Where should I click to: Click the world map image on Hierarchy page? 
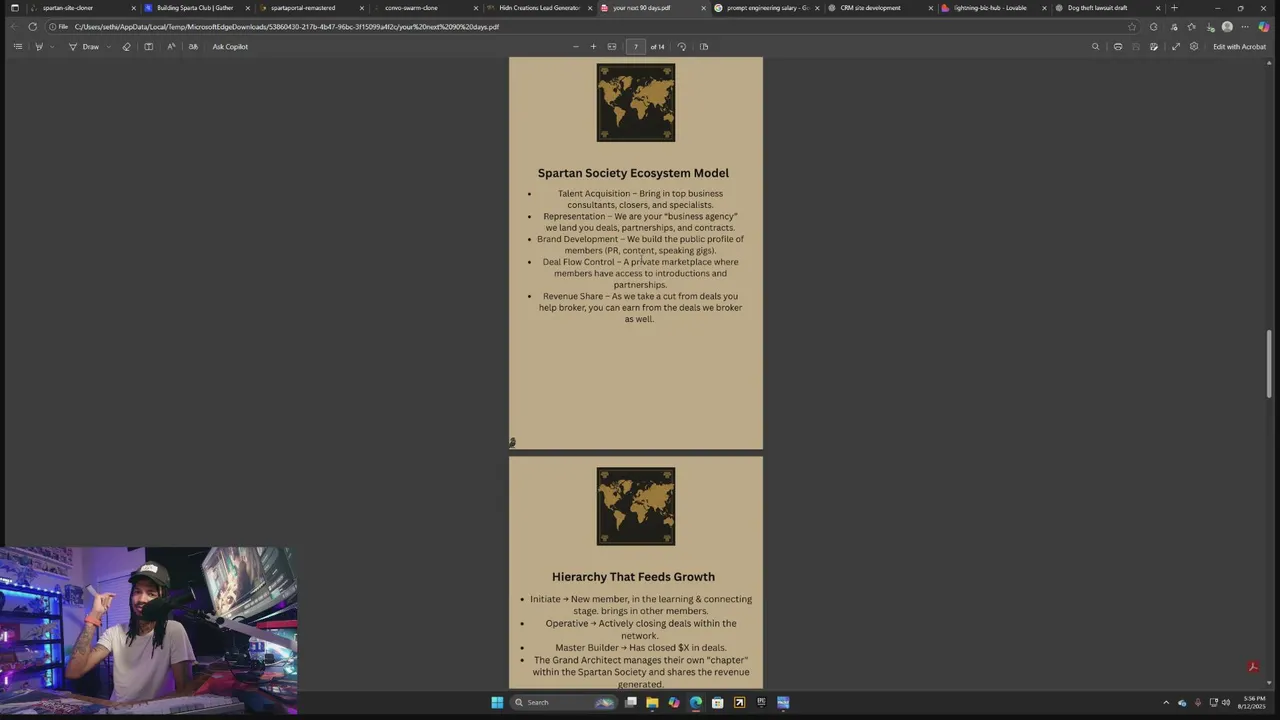(x=636, y=507)
